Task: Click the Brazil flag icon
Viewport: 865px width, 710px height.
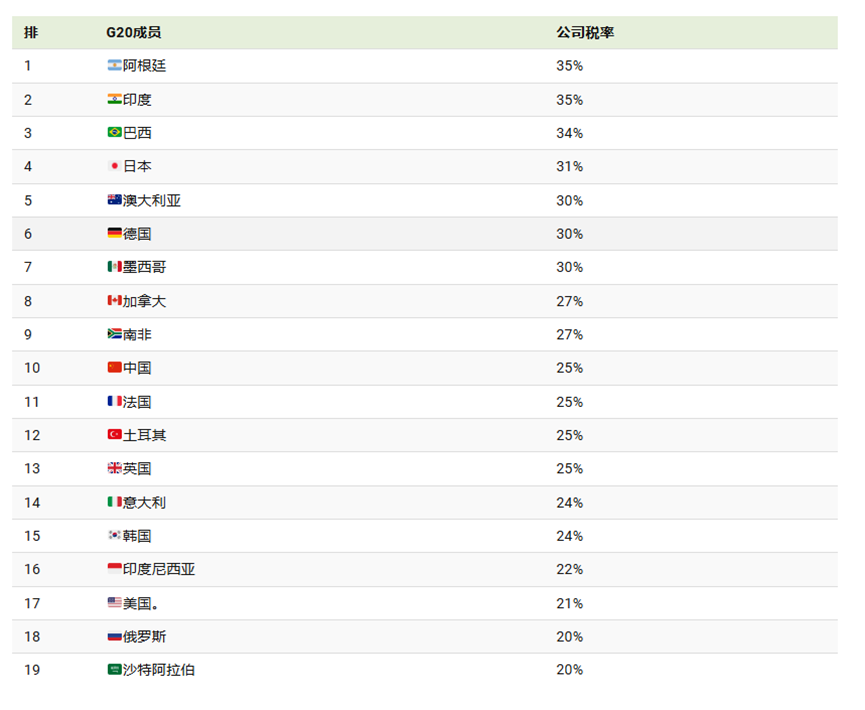Action: point(114,132)
